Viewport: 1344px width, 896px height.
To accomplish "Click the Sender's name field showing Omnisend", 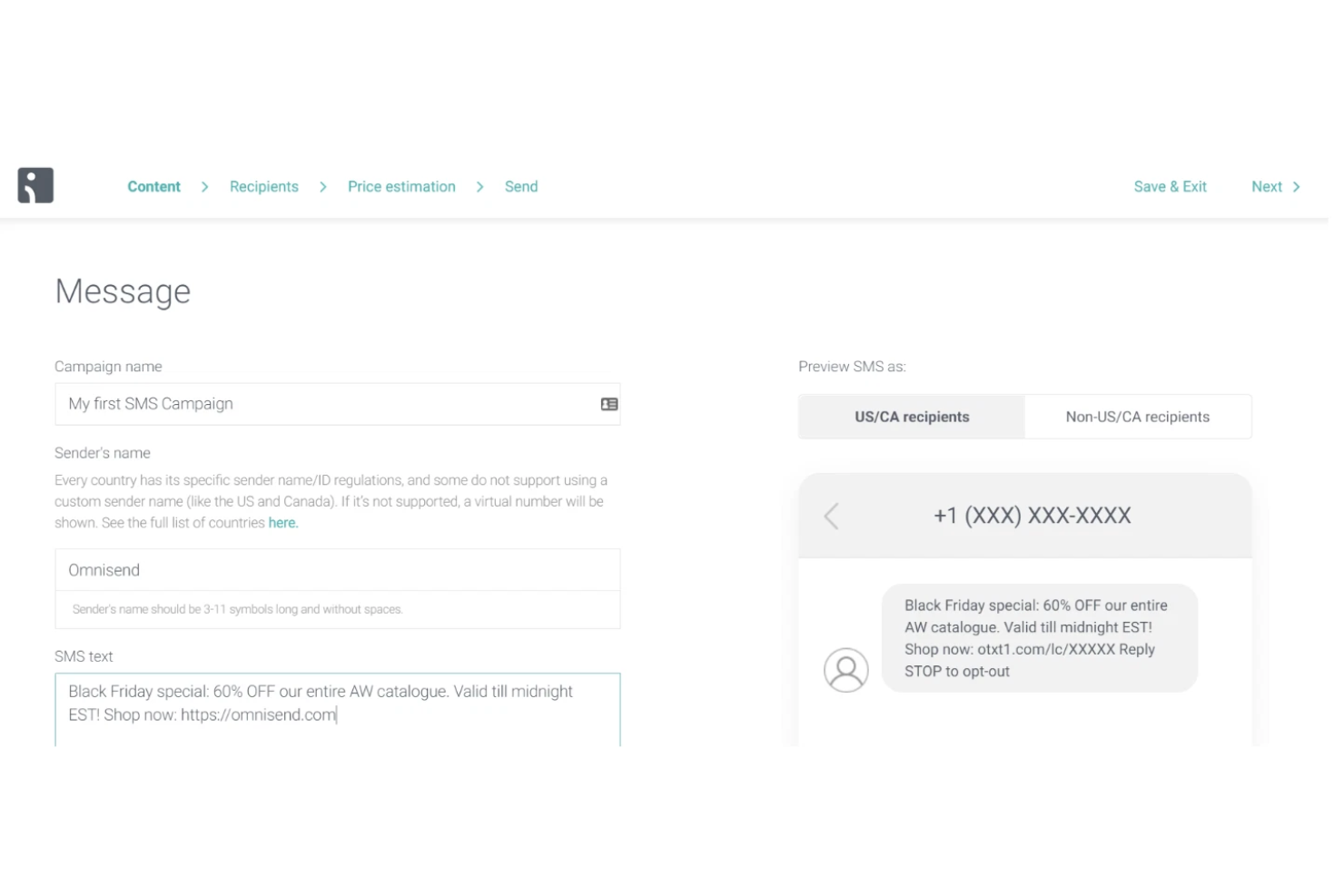I will [x=272, y=569].
